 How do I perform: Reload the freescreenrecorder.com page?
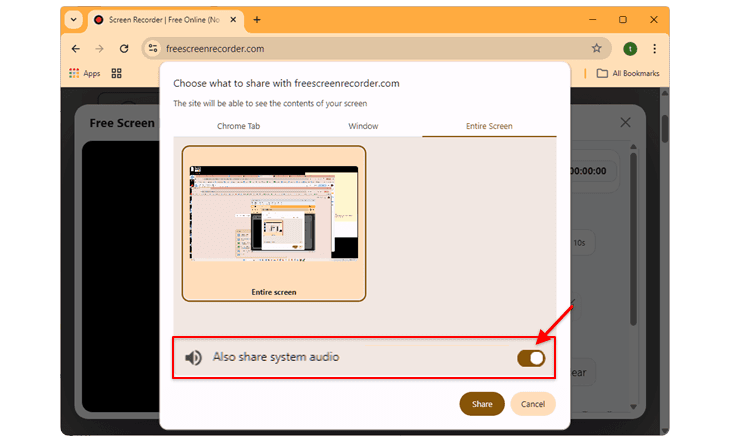click(x=124, y=48)
